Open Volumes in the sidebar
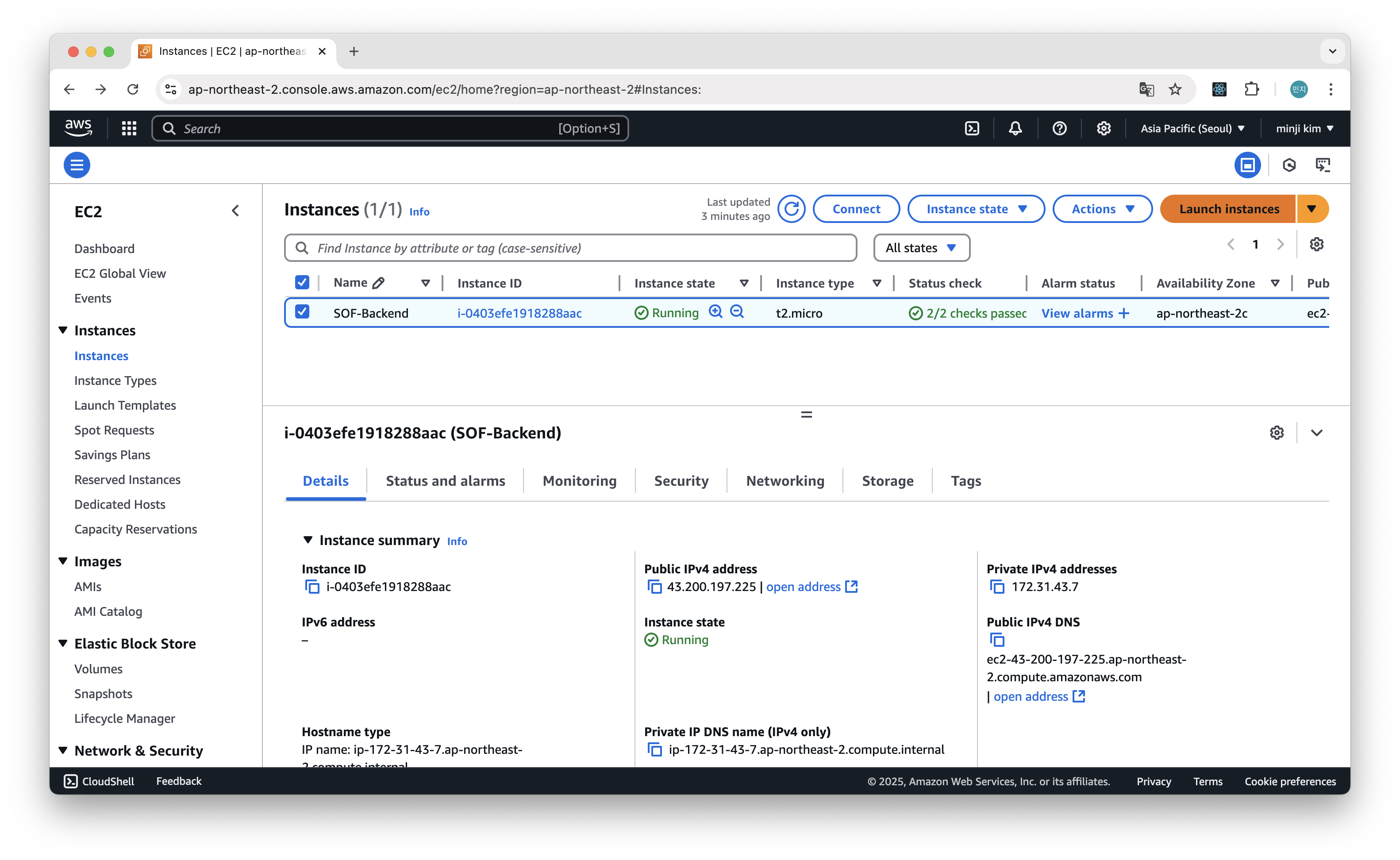This screenshot has height=860, width=1400. pos(98,669)
